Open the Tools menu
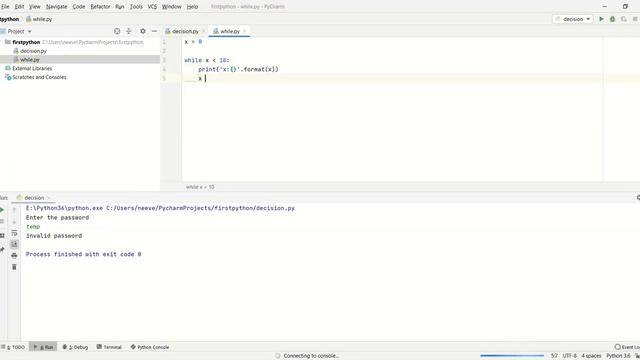Screen dimensions: 640x360 (x=136, y=7)
